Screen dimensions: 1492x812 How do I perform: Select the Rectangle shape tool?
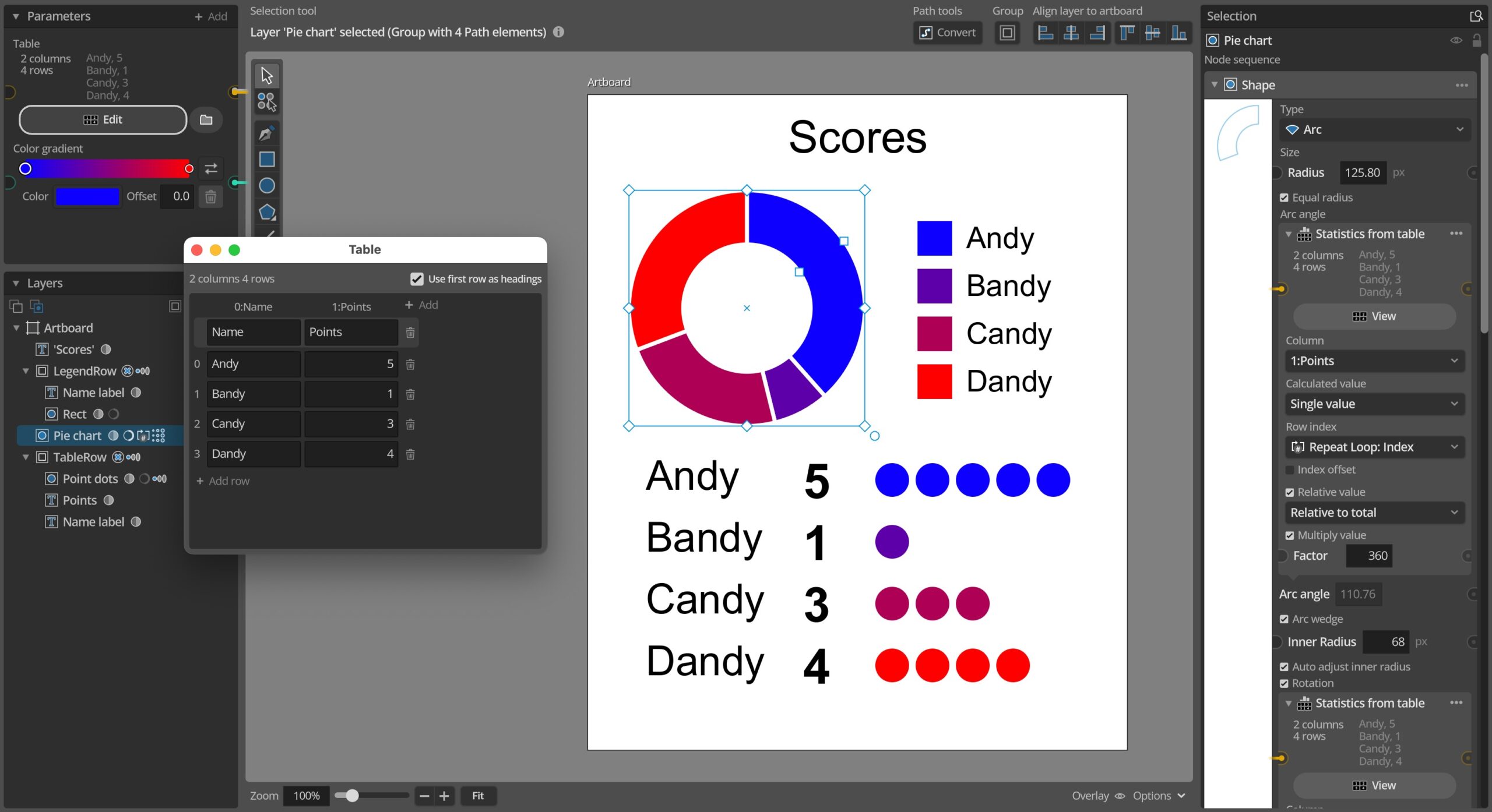pos(266,159)
